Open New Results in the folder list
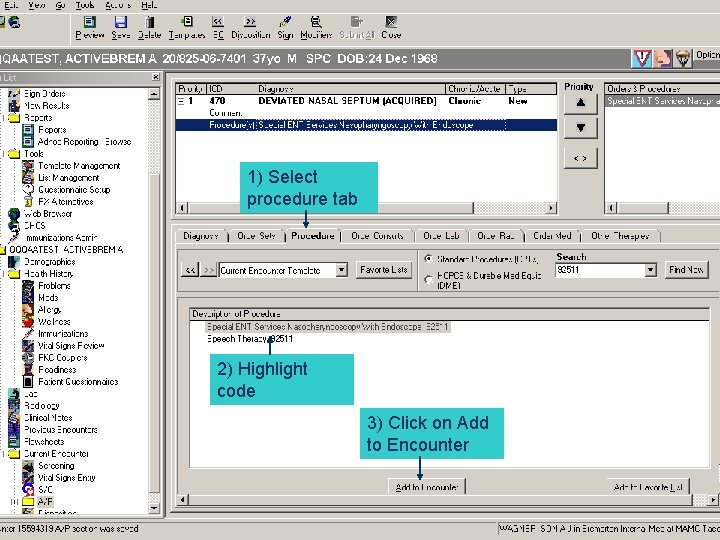This screenshot has height=540, width=720. pos(46,106)
